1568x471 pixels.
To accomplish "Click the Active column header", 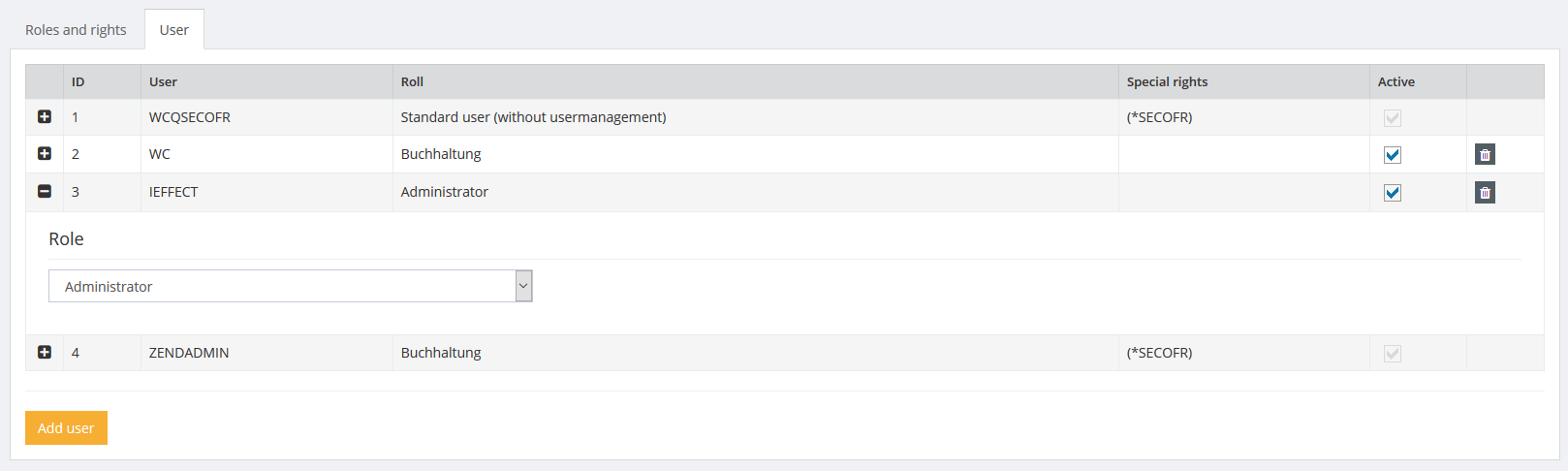I will [x=1396, y=82].
